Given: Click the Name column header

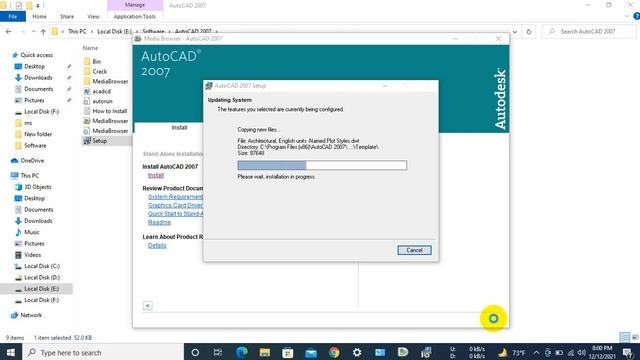Looking at the screenshot, I should (90, 48).
